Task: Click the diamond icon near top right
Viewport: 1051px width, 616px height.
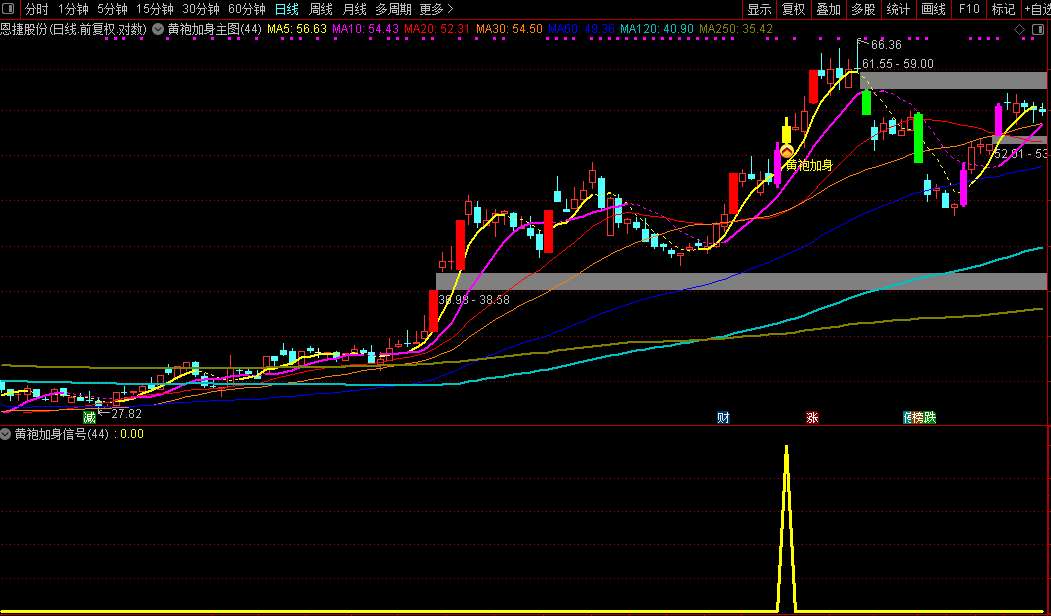Action: tap(1019, 29)
